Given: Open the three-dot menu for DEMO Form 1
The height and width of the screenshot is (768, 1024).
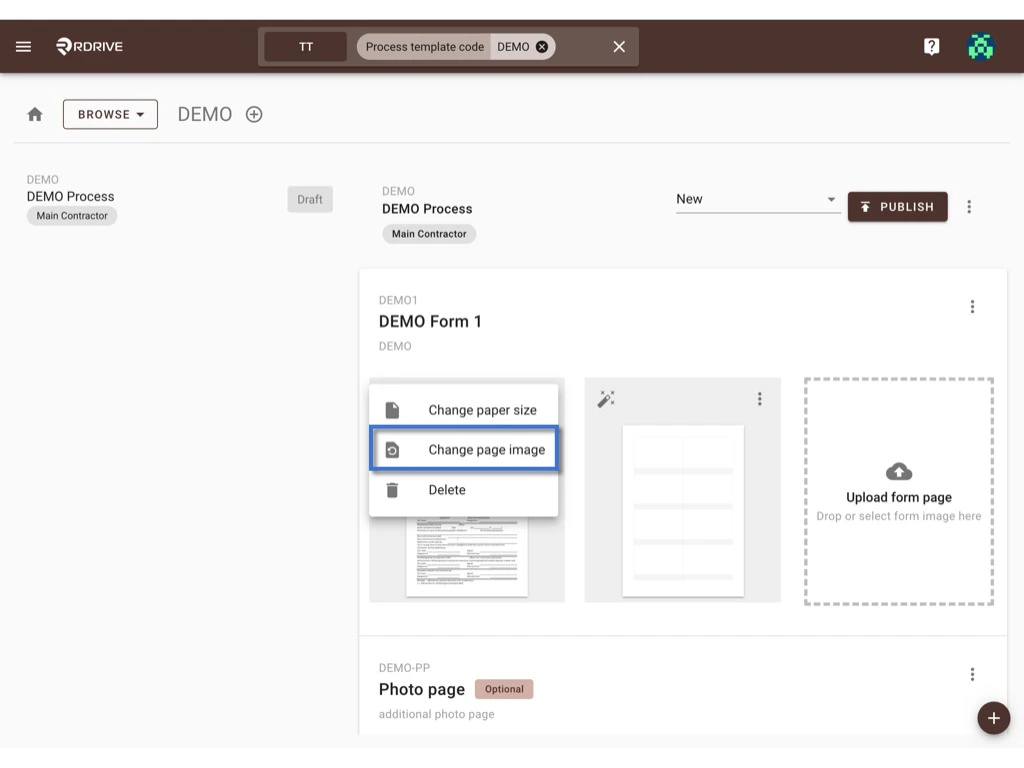Looking at the screenshot, I should pyautogui.click(x=972, y=306).
